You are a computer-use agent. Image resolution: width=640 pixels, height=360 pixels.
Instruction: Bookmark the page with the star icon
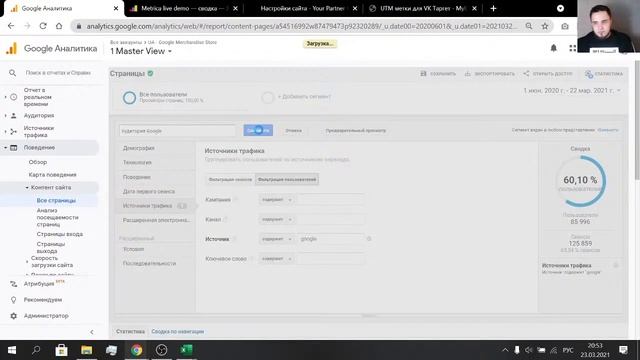pyautogui.click(x=545, y=26)
